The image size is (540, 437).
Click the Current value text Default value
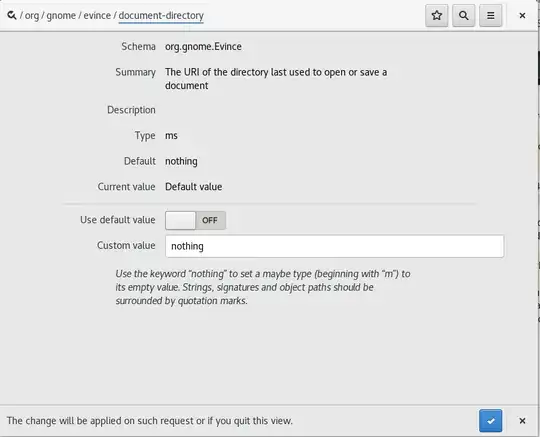pos(194,187)
